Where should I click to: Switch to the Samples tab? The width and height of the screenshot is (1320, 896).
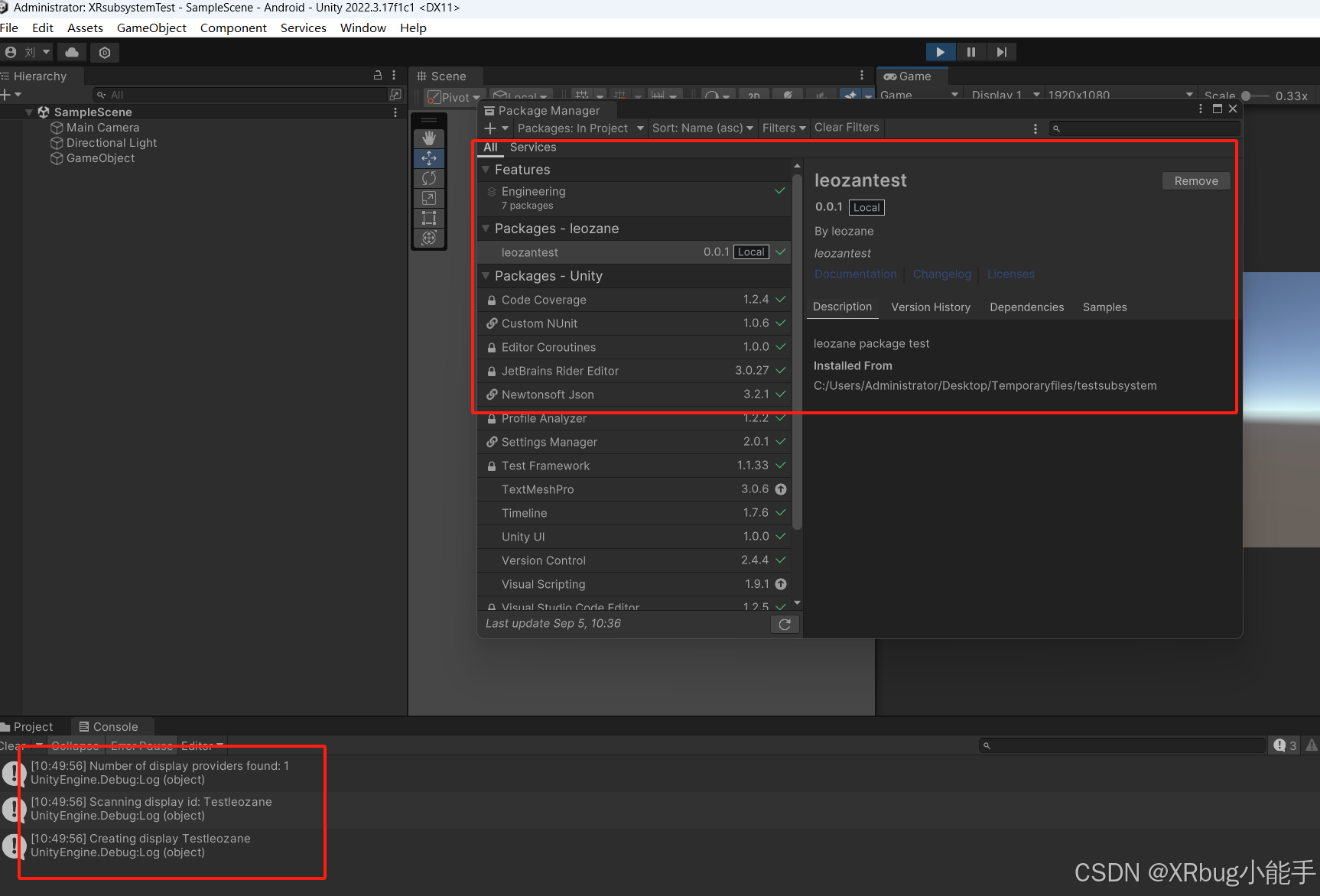[x=1104, y=307]
